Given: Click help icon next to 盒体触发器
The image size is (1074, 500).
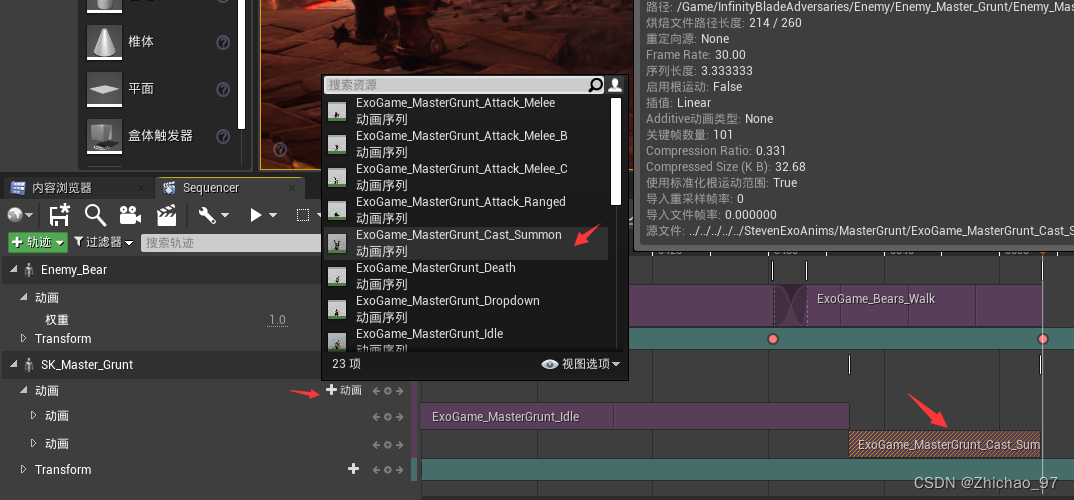Looking at the screenshot, I should [223, 136].
